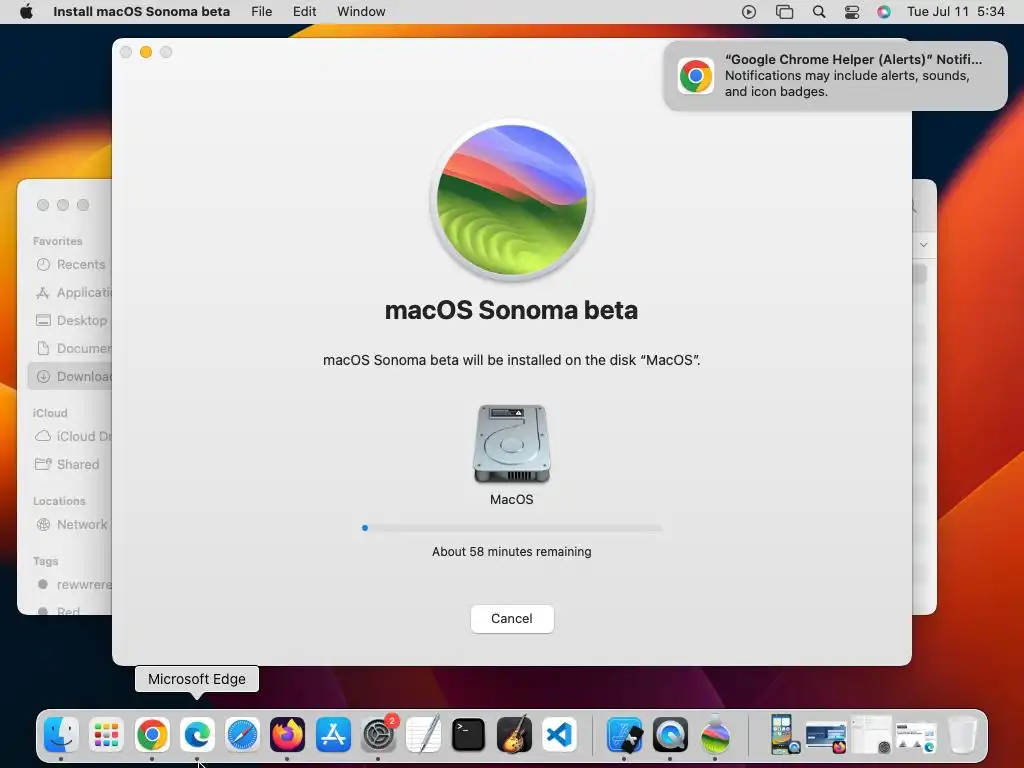Click the Sonoma wallpaper logo image
This screenshot has height=768, width=1024.
[511, 200]
